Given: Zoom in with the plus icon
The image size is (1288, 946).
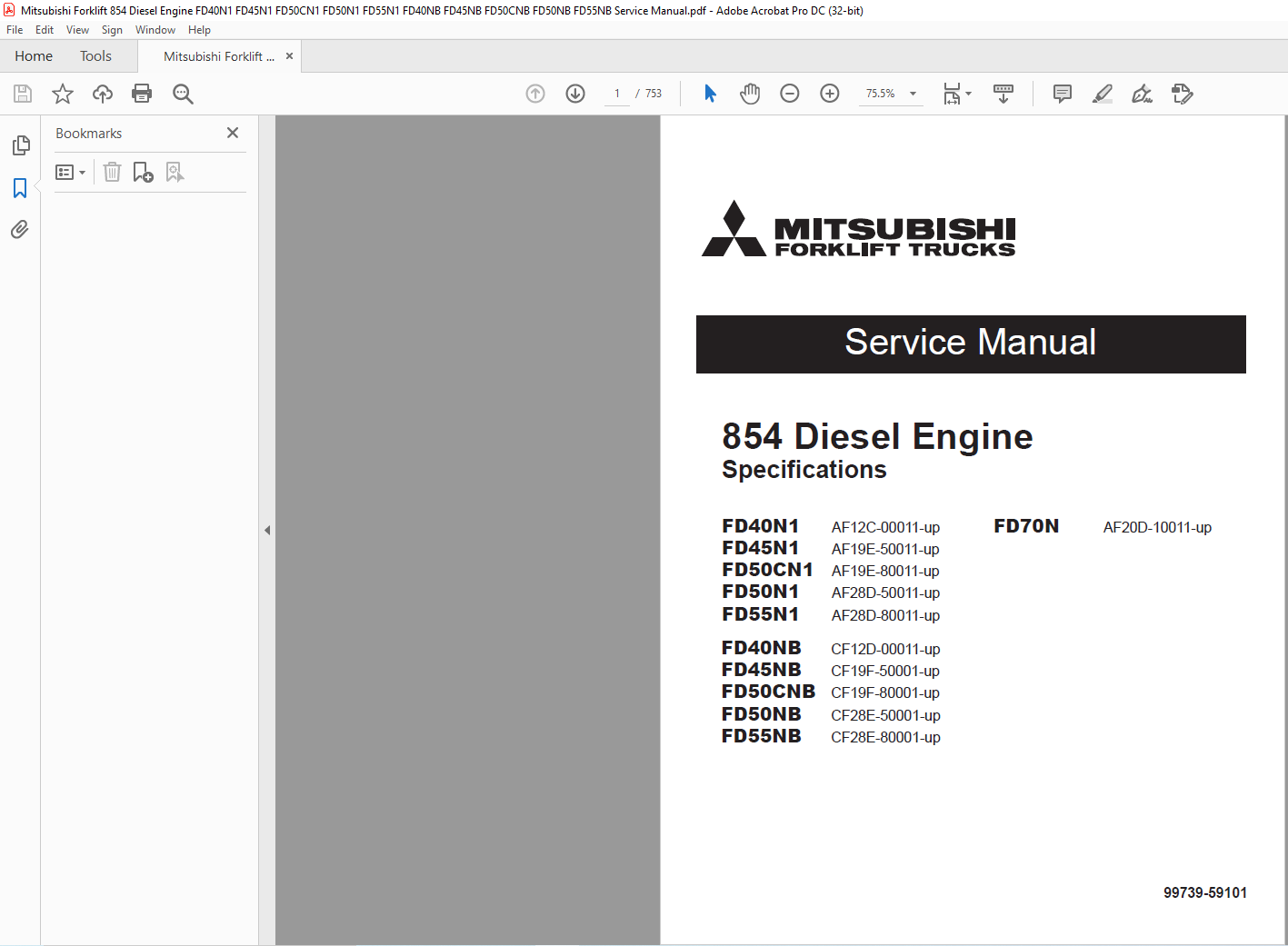Looking at the screenshot, I should pyautogui.click(x=830, y=94).
